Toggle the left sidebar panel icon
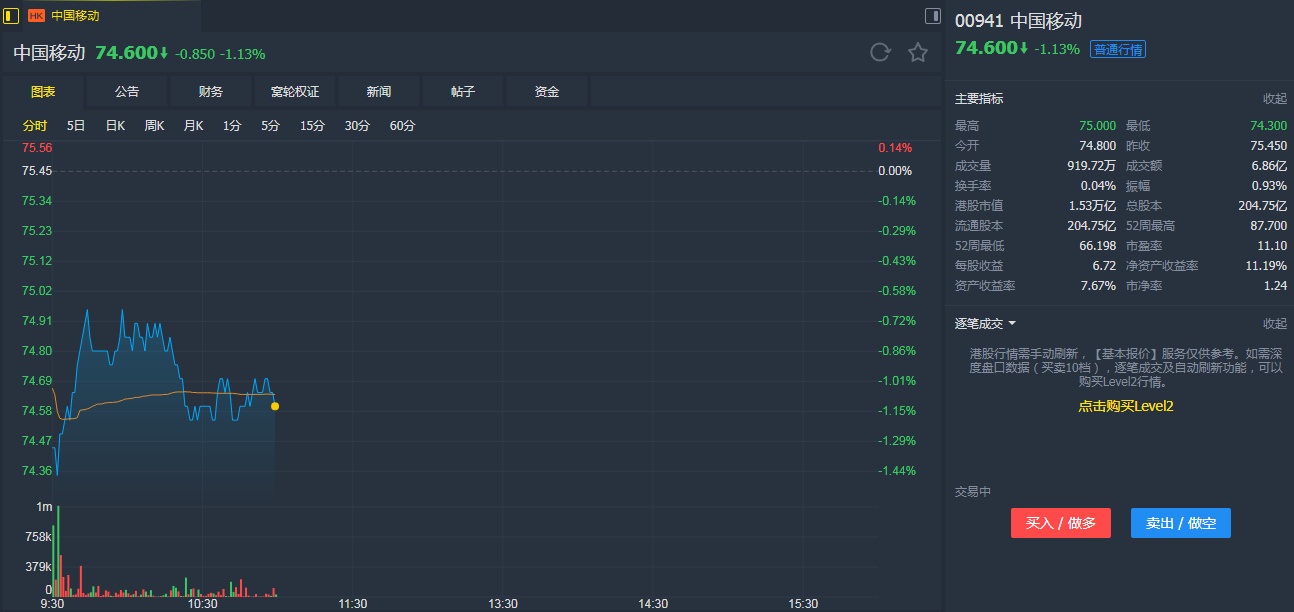Image resolution: width=1294 pixels, height=612 pixels. click(x=12, y=15)
